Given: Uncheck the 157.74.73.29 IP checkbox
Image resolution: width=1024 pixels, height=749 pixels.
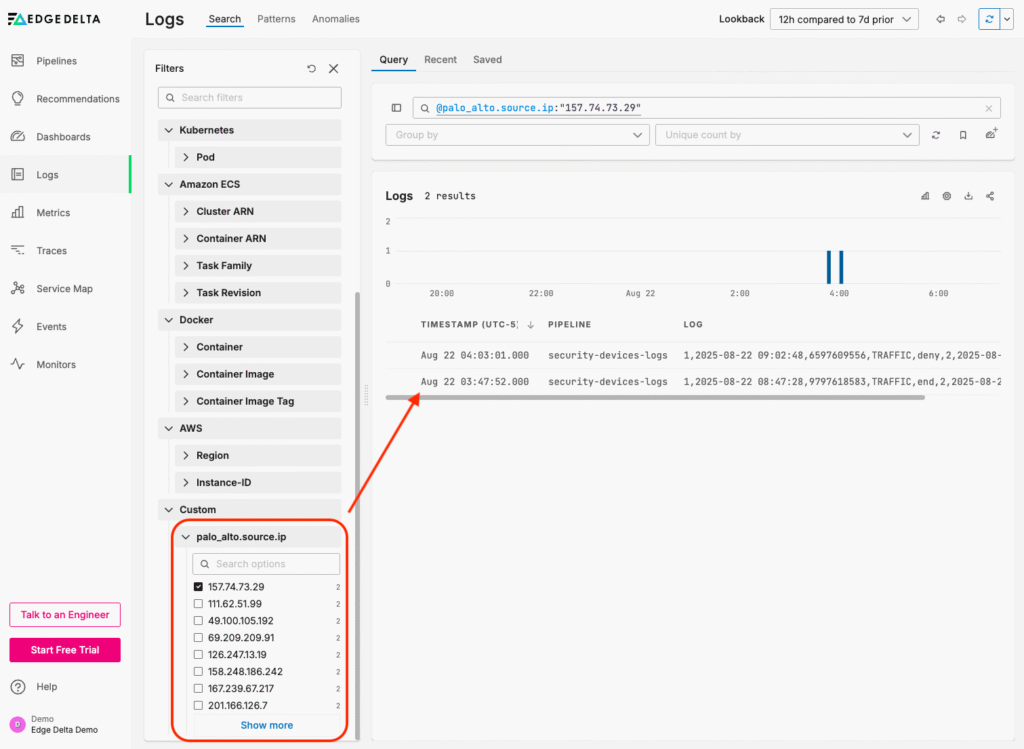Looking at the screenshot, I should coord(198,587).
